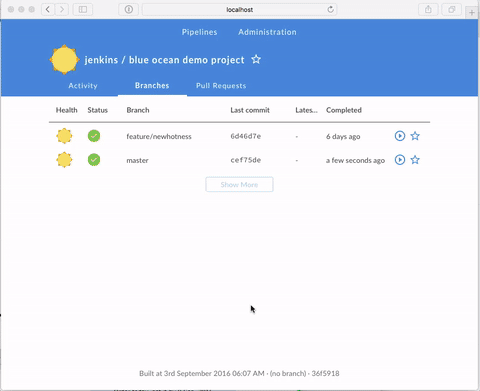
Task: Switch to the Activity tab
Action: [x=83, y=86]
